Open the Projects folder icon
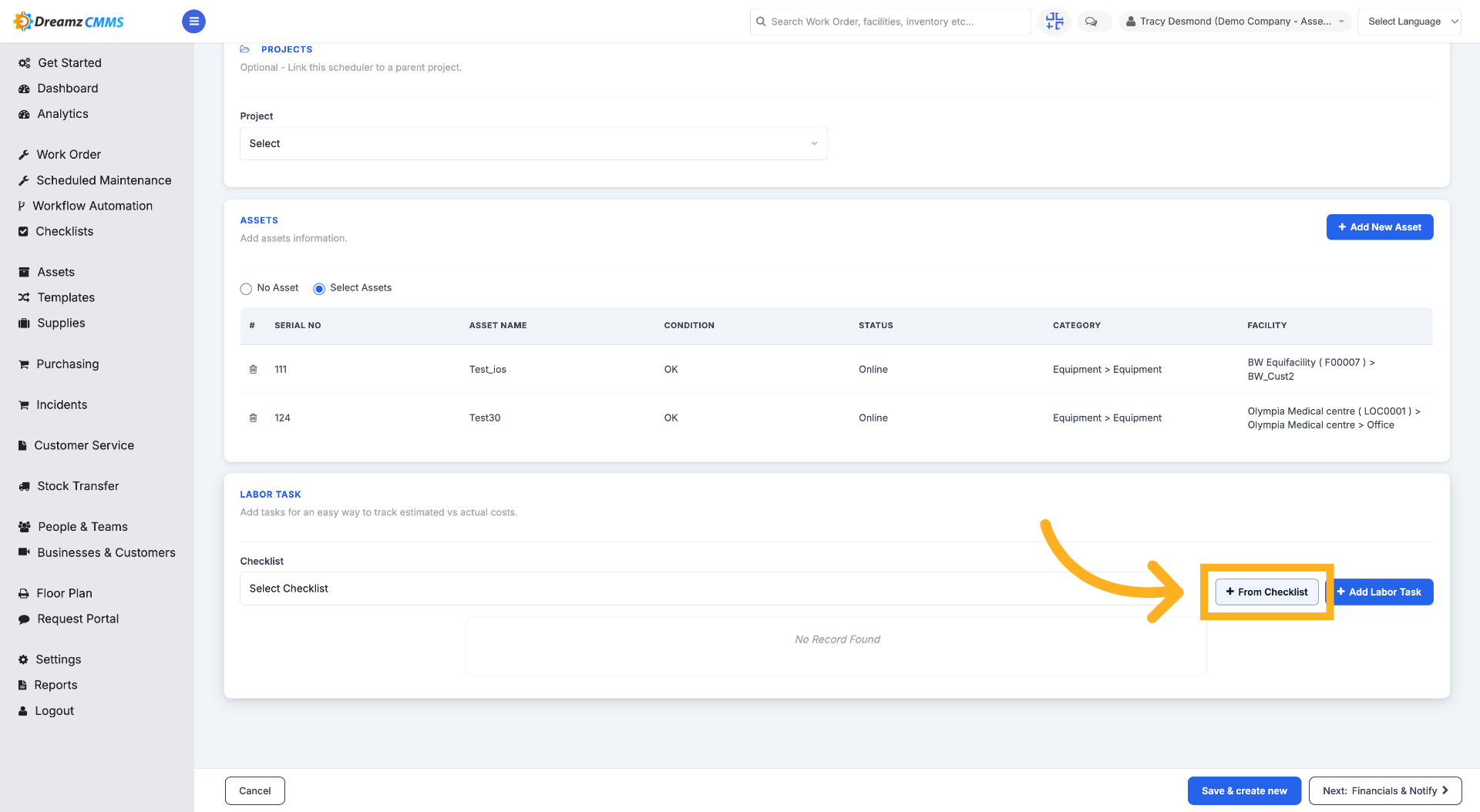 tap(245, 49)
